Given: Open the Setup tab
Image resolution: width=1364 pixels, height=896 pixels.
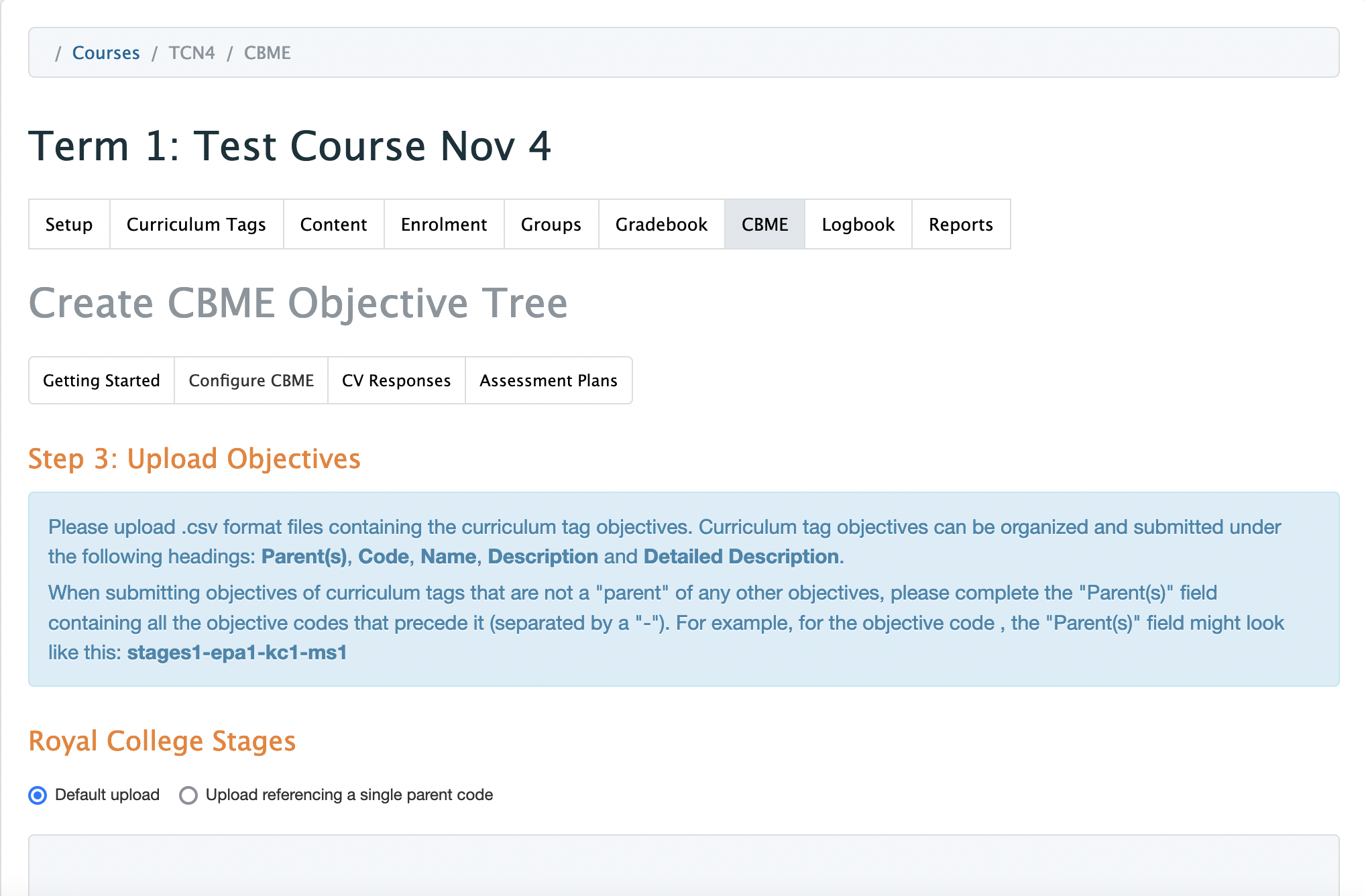Looking at the screenshot, I should (x=69, y=224).
